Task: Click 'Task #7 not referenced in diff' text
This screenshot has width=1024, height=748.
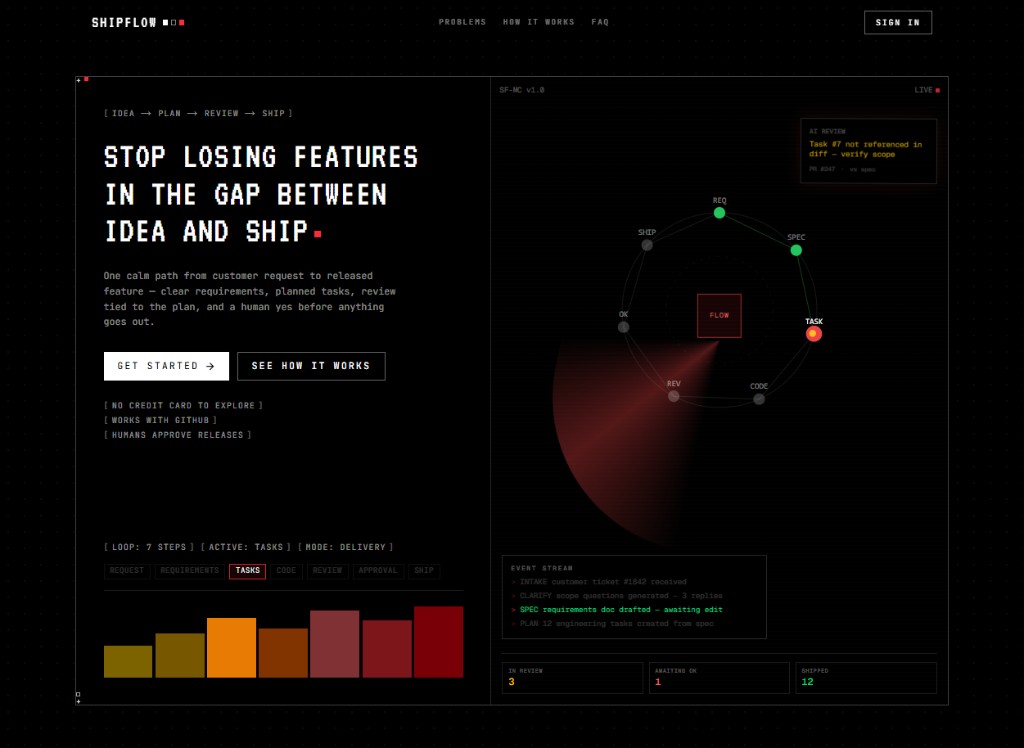Action: coord(865,150)
